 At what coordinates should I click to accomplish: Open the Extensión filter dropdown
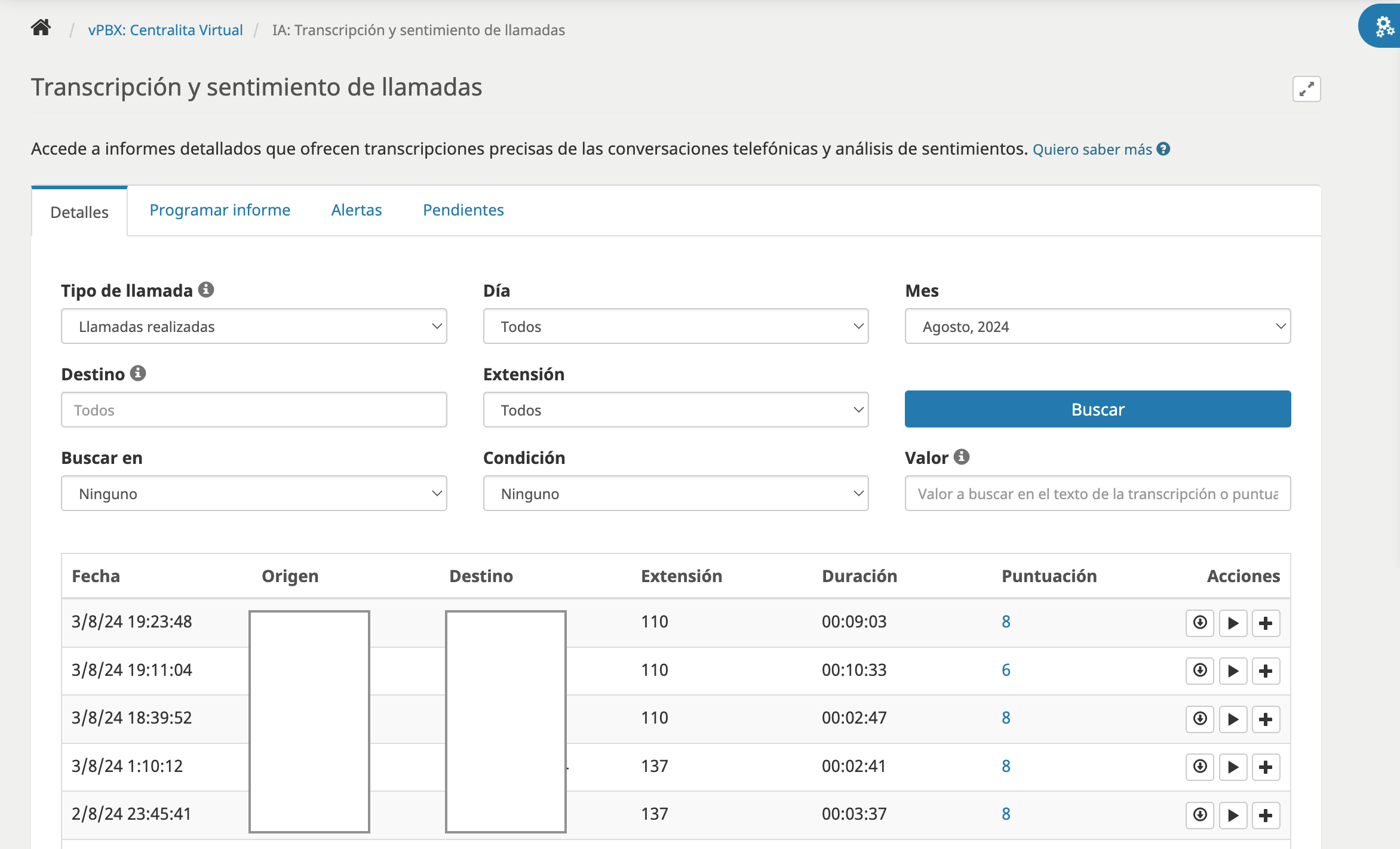tap(676, 410)
